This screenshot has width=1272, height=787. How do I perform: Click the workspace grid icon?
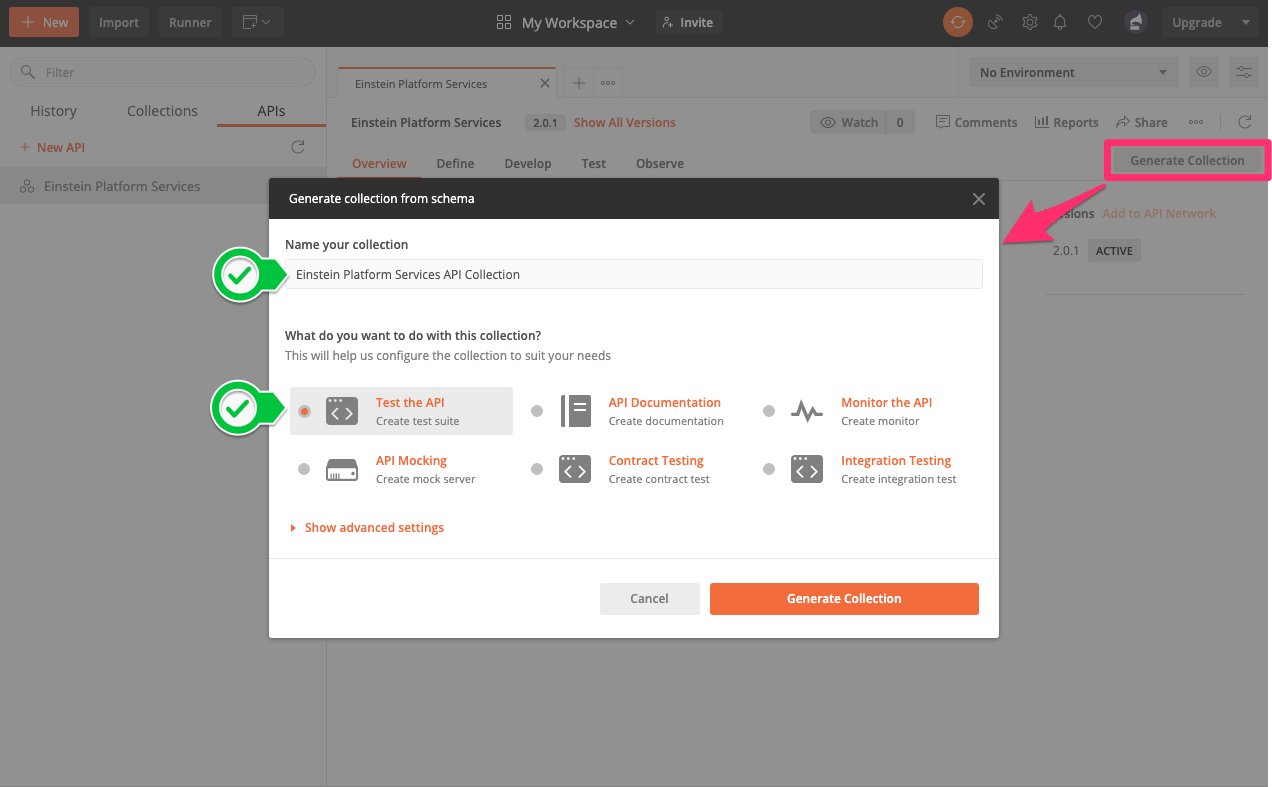[x=504, y=22]
